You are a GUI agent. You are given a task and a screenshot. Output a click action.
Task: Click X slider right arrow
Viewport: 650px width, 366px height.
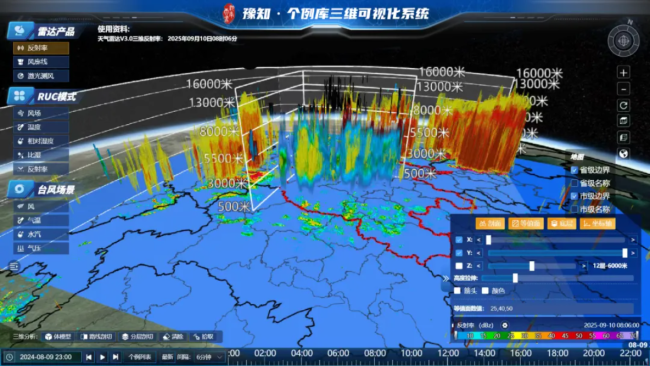pos(633,240)
